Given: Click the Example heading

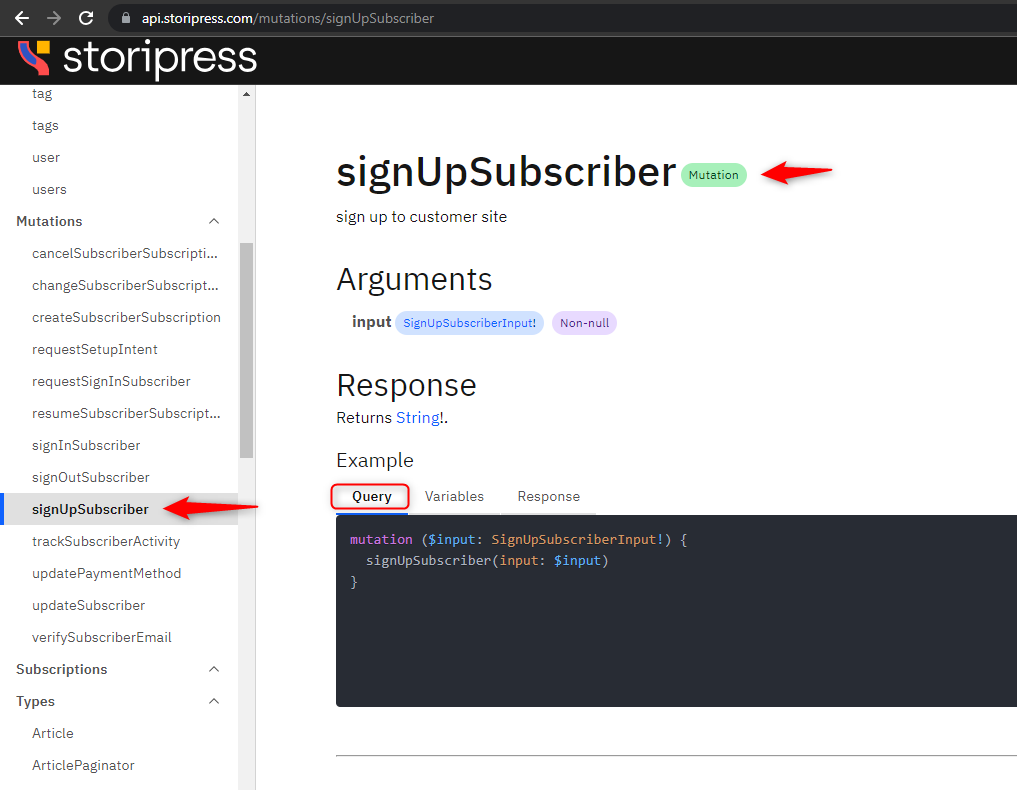Looking at the screenshot, I should coord(375,461).
